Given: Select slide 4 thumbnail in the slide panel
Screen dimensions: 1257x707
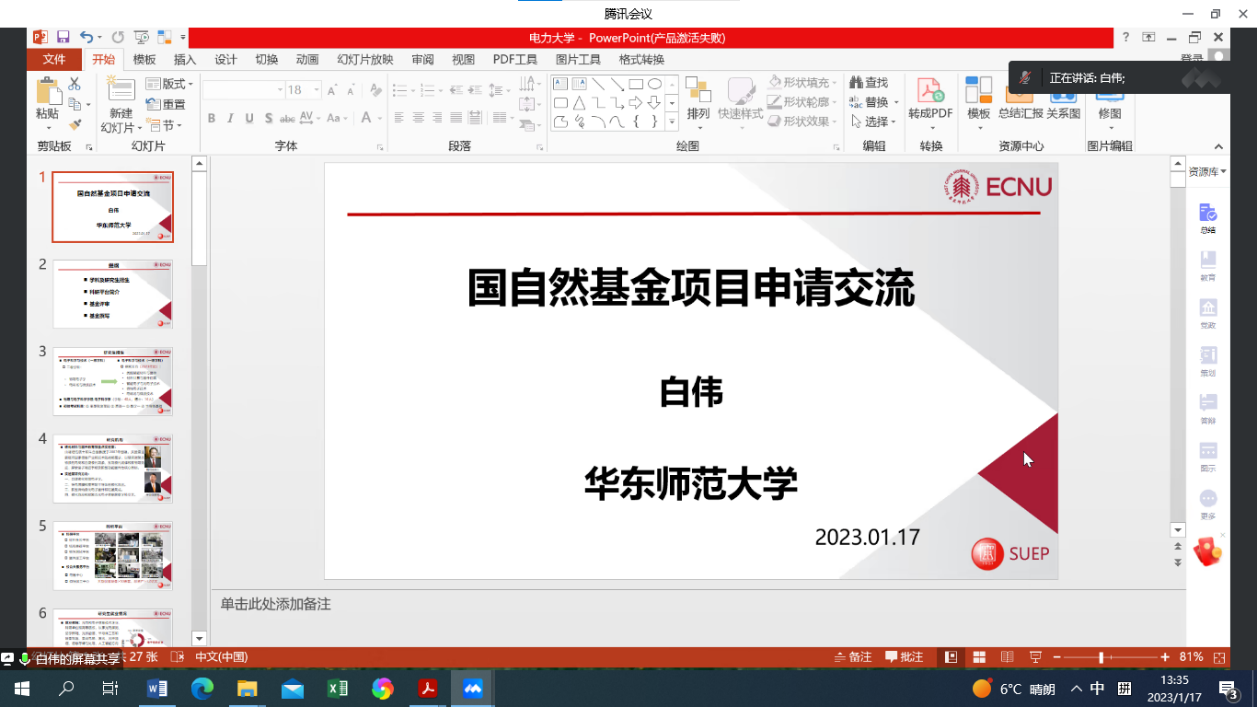Looking at the screenshot, I should 112,468.
